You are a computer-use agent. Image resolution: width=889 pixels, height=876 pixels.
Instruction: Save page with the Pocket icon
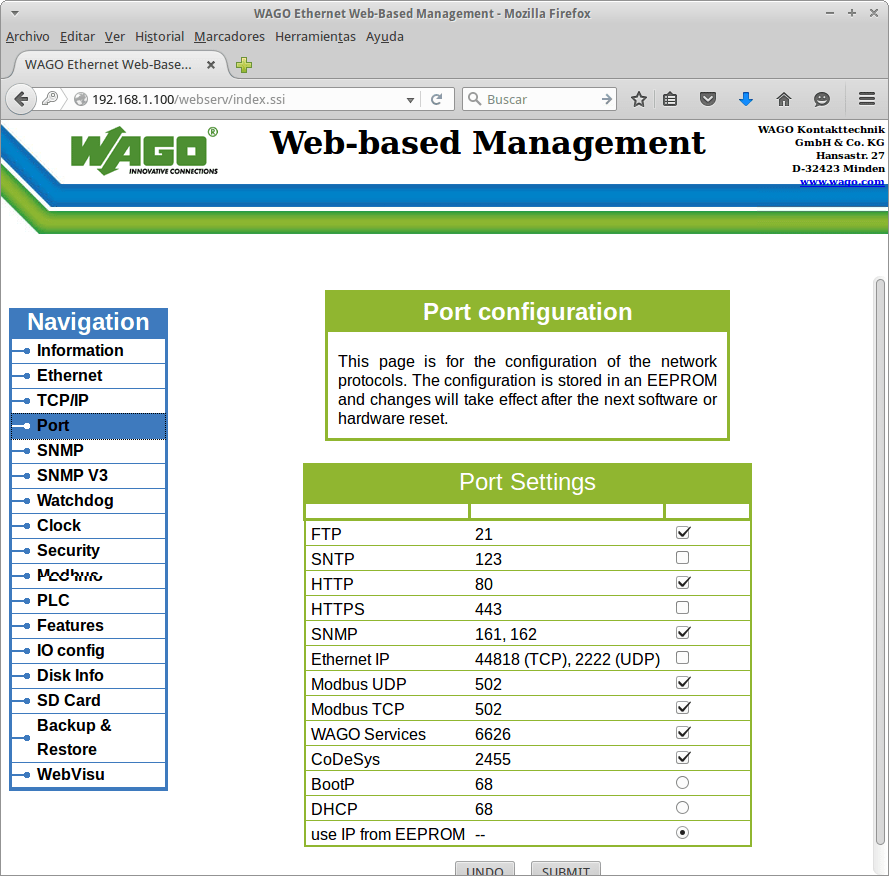tap(708, 99)
